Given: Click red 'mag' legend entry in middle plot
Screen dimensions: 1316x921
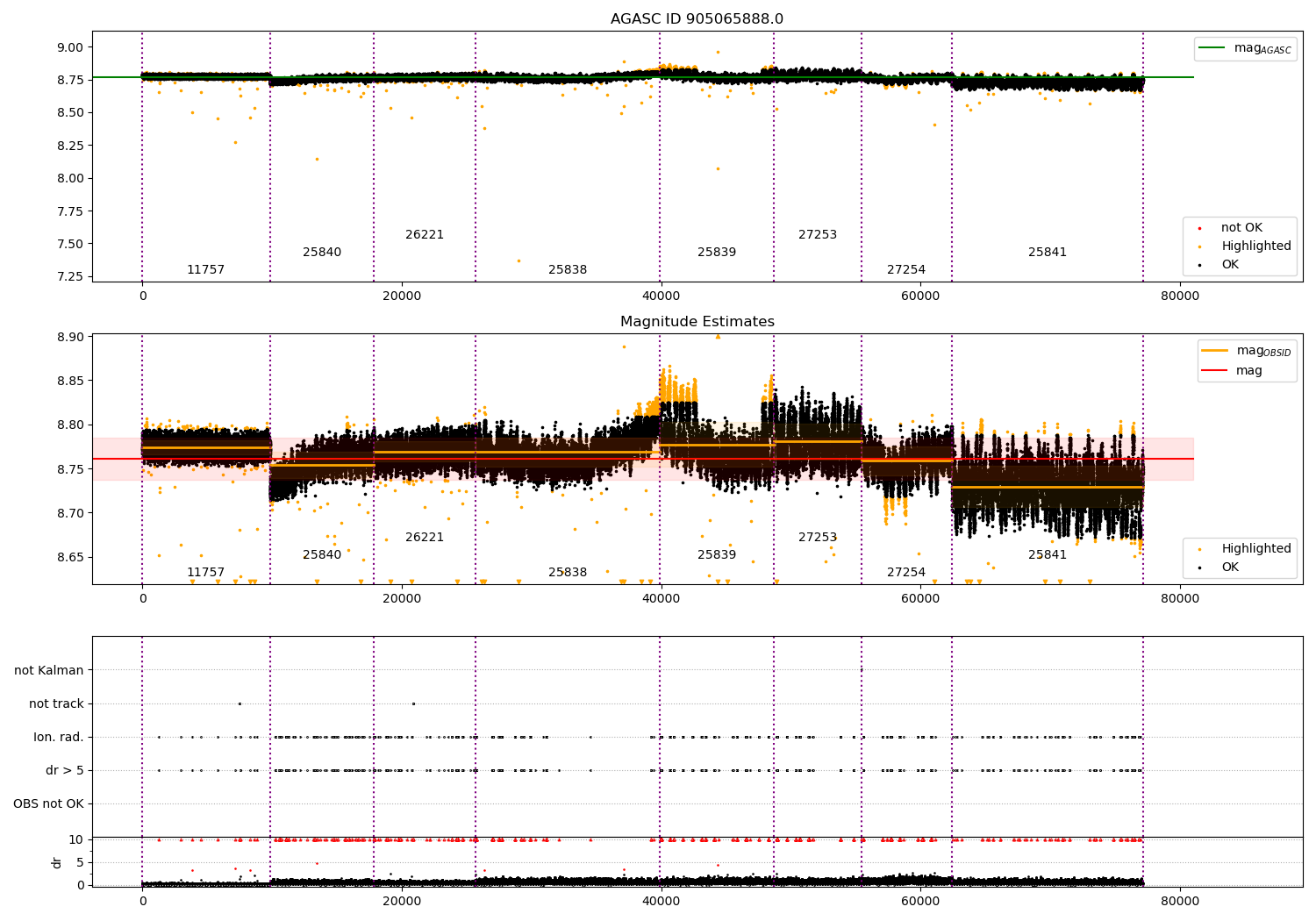Looking at the screenshot, I should (1233, 371).
